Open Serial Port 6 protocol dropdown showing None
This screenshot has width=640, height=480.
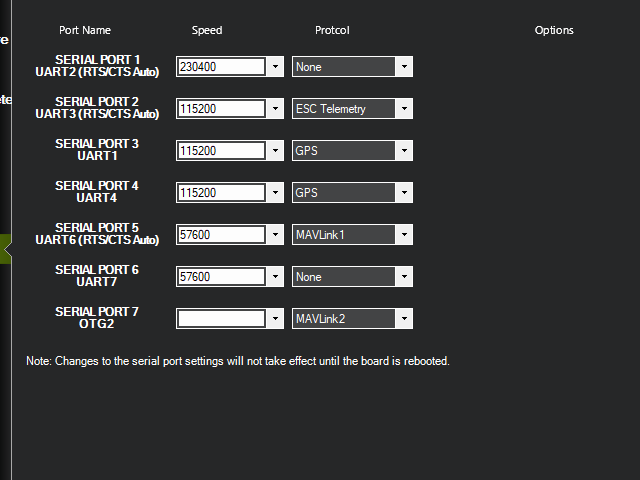coord(352,277)
